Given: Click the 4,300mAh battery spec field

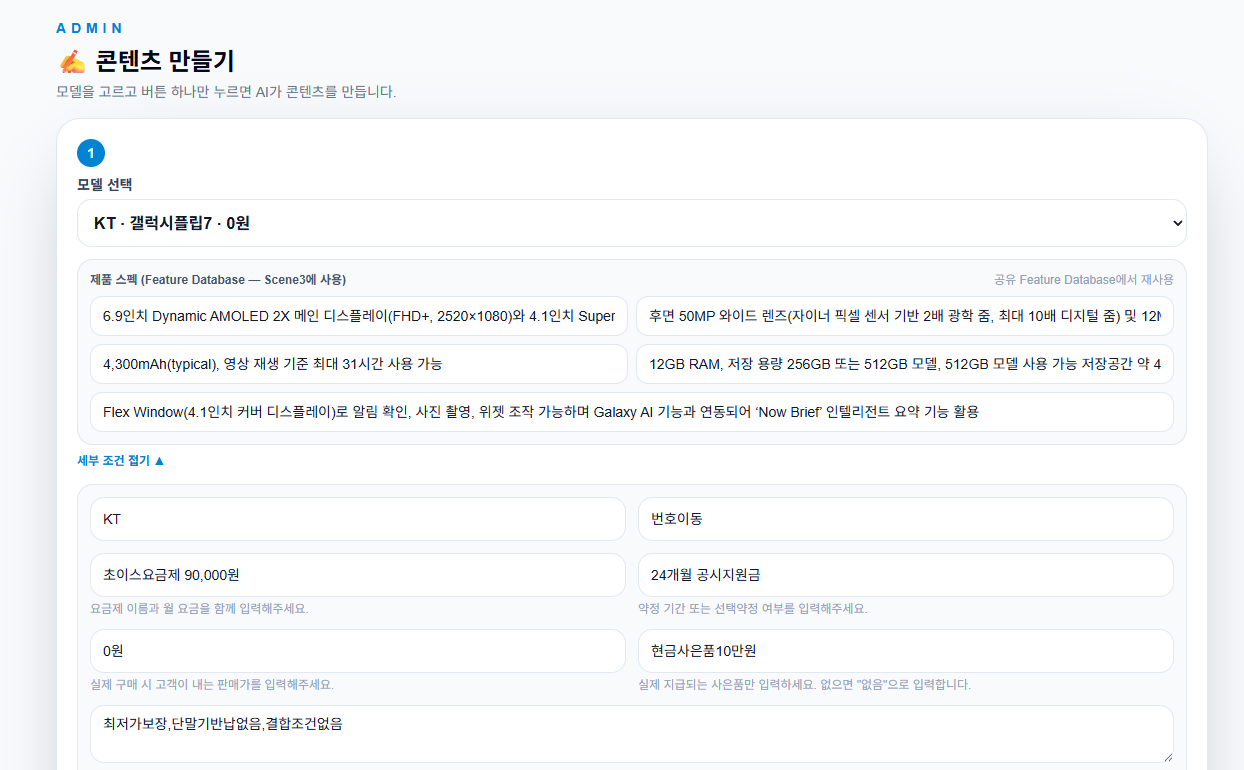Looking at the screenshot, I should click(x=359, y=364).
